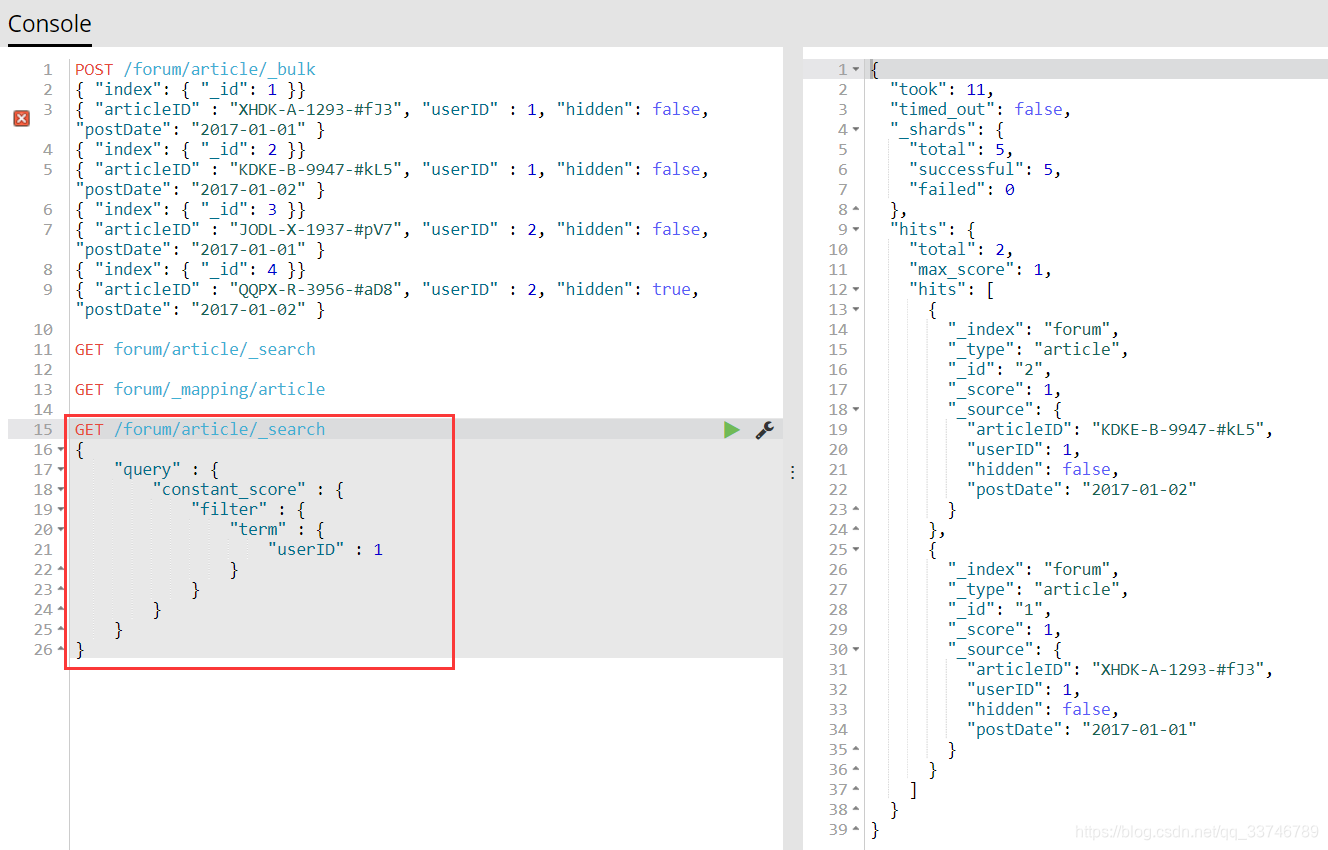Fold the second hit object at line 25

(x=856, y=550)
